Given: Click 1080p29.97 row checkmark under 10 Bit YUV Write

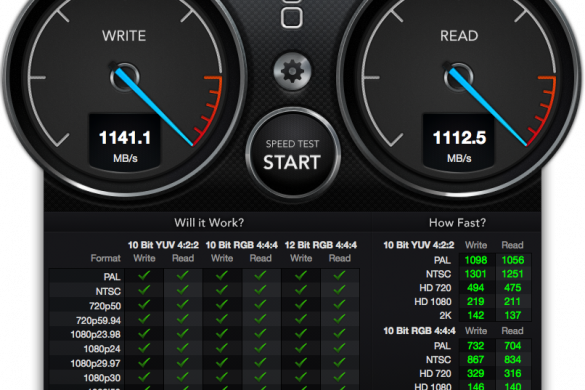Looking at the screenshot, I should [x=144, y=362].
